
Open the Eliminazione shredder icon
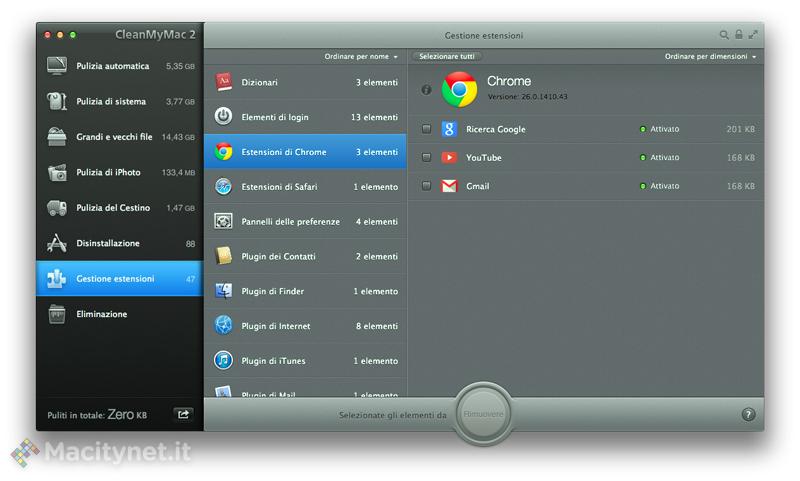click(x=57, y=314)
